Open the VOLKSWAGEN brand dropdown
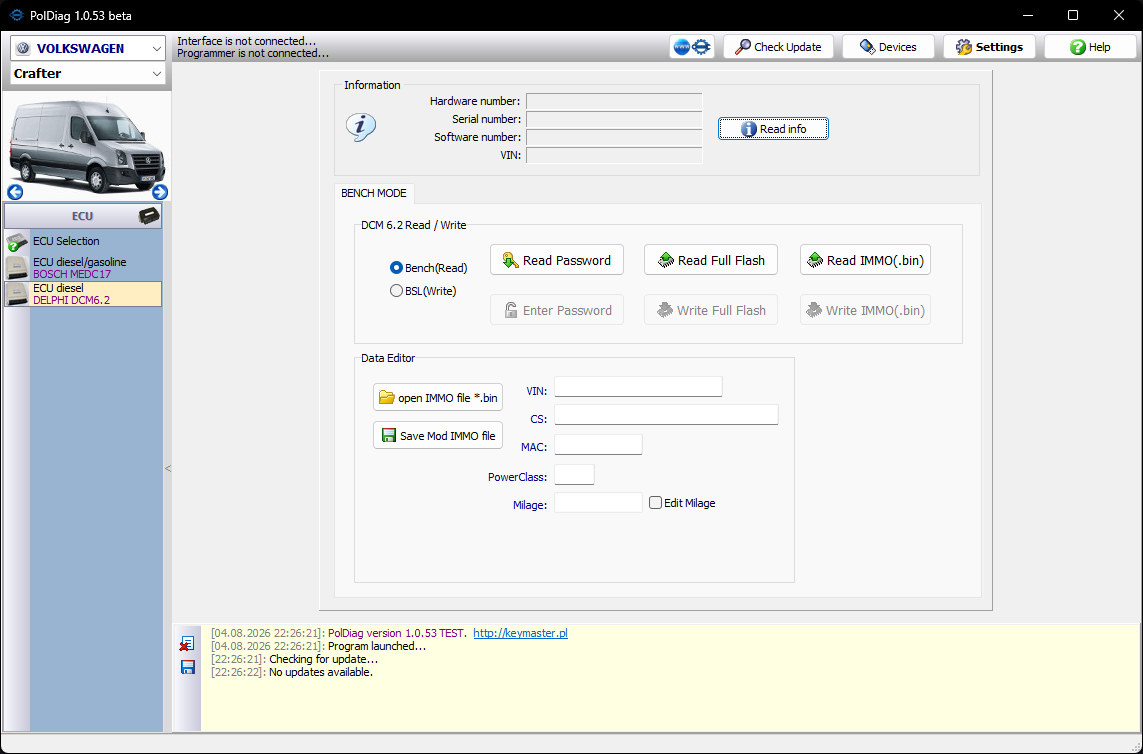 point(87,48)
